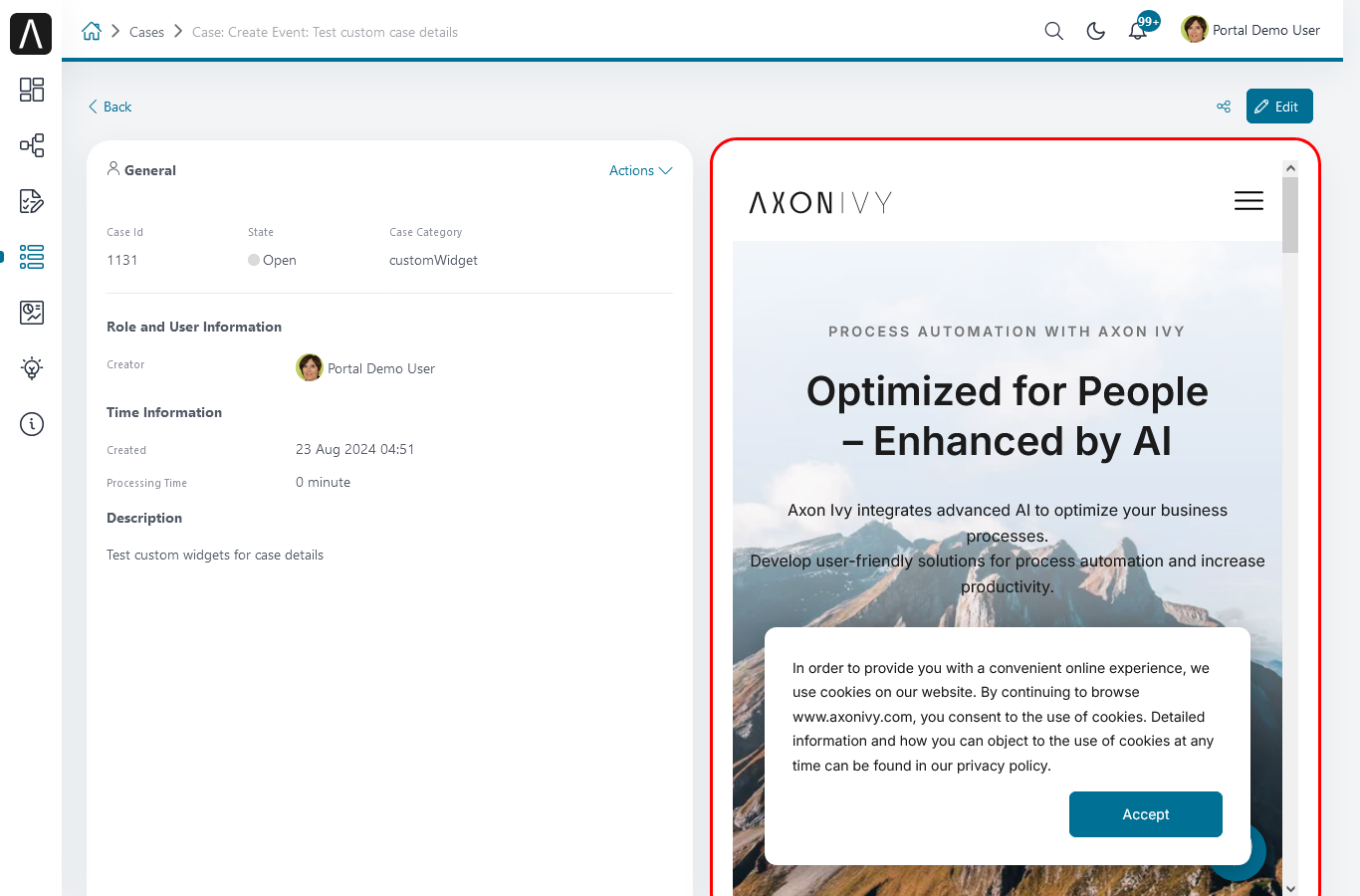Select Cases in the breadcrumb
Viewport: 1360px width, 896px height.
[x=146, y=32]
